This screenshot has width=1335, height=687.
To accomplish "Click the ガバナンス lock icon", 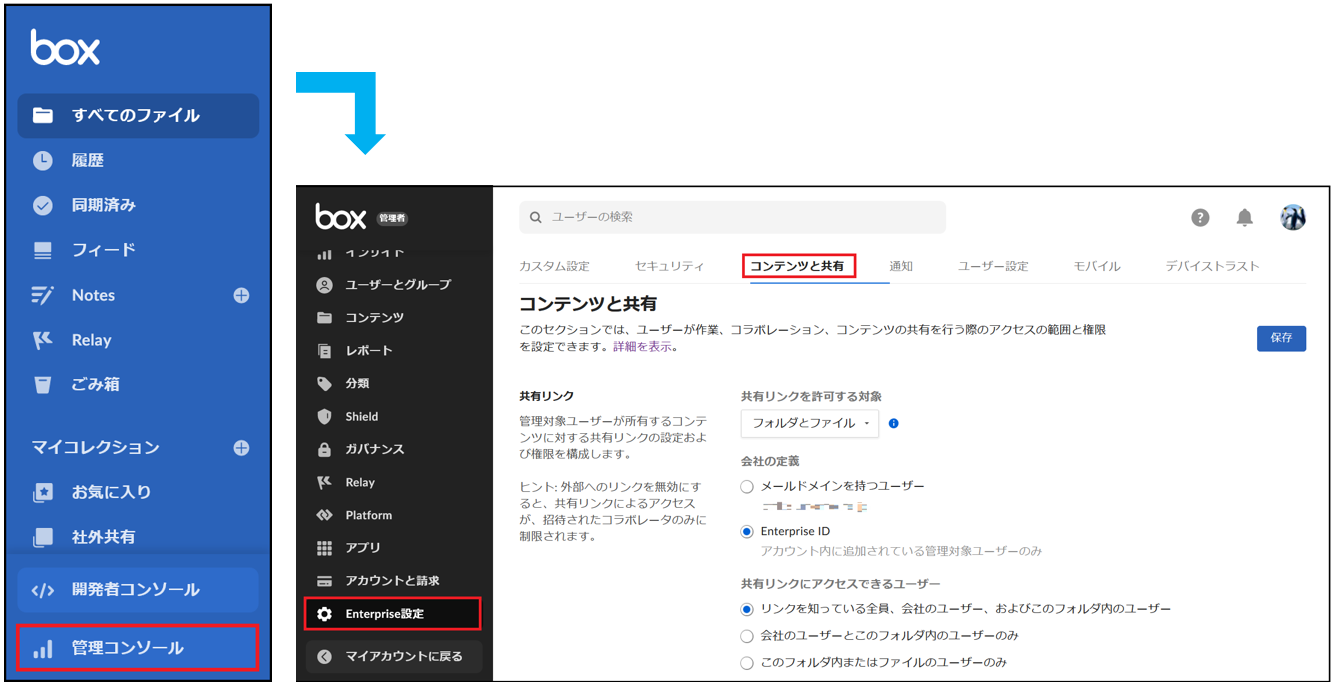I will coord(324,450).
